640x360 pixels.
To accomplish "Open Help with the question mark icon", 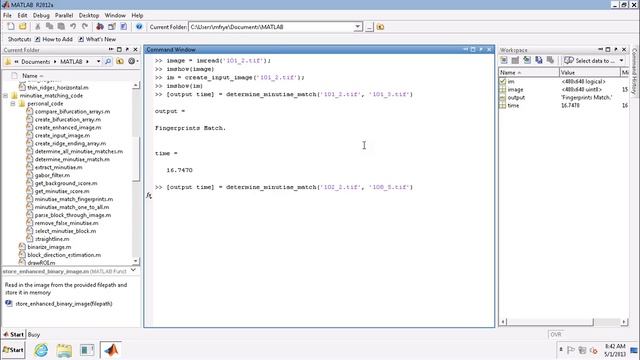I will pos(139,27).
